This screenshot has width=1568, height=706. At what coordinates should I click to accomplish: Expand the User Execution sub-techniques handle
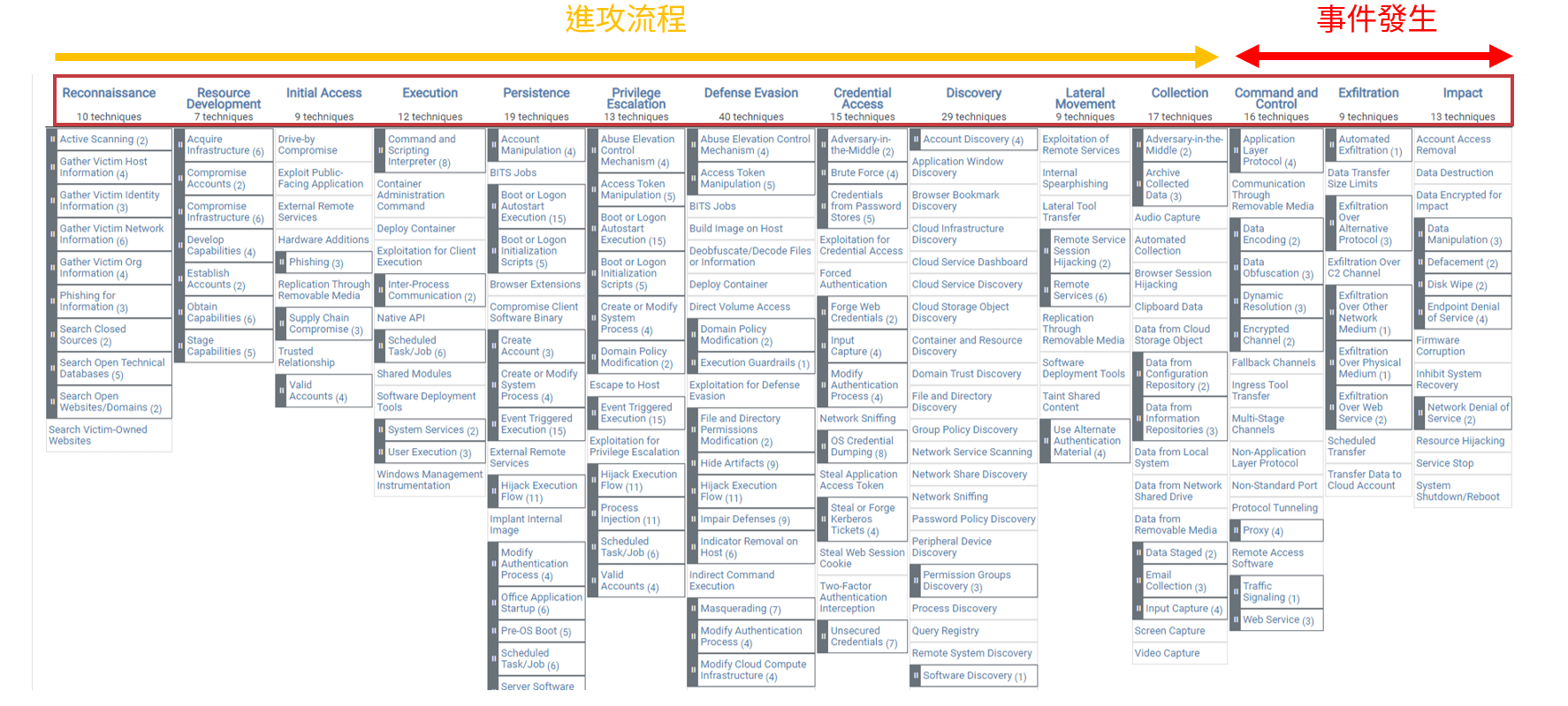(380, 452)
